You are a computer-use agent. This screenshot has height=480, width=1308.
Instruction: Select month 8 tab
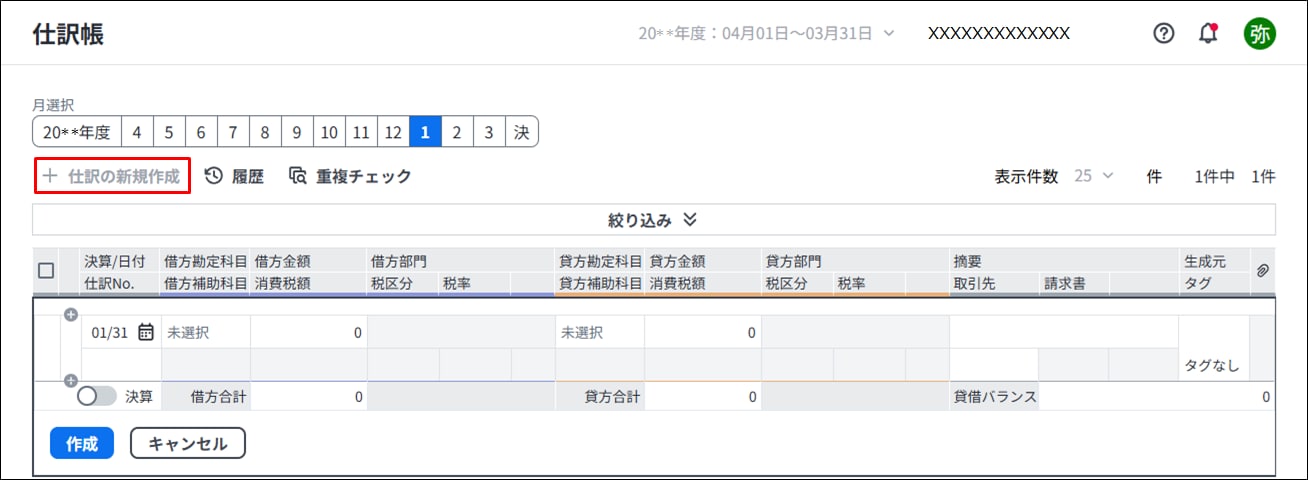(265, 132)
